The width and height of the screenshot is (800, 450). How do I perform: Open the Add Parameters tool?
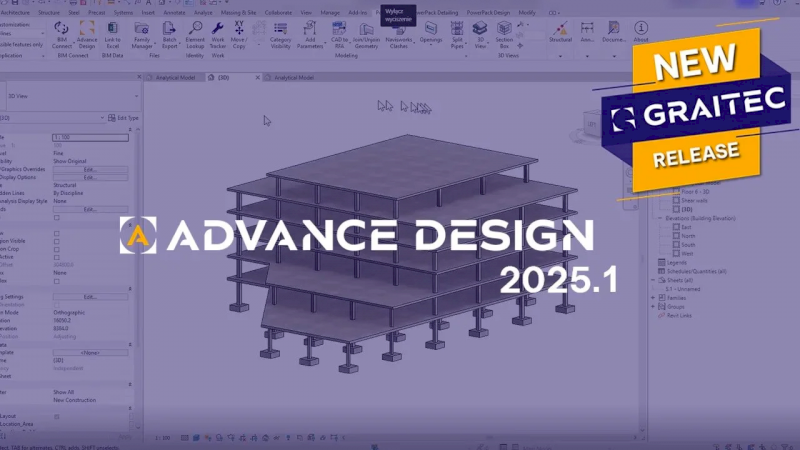pyautogui.click(x=310, y=35)
